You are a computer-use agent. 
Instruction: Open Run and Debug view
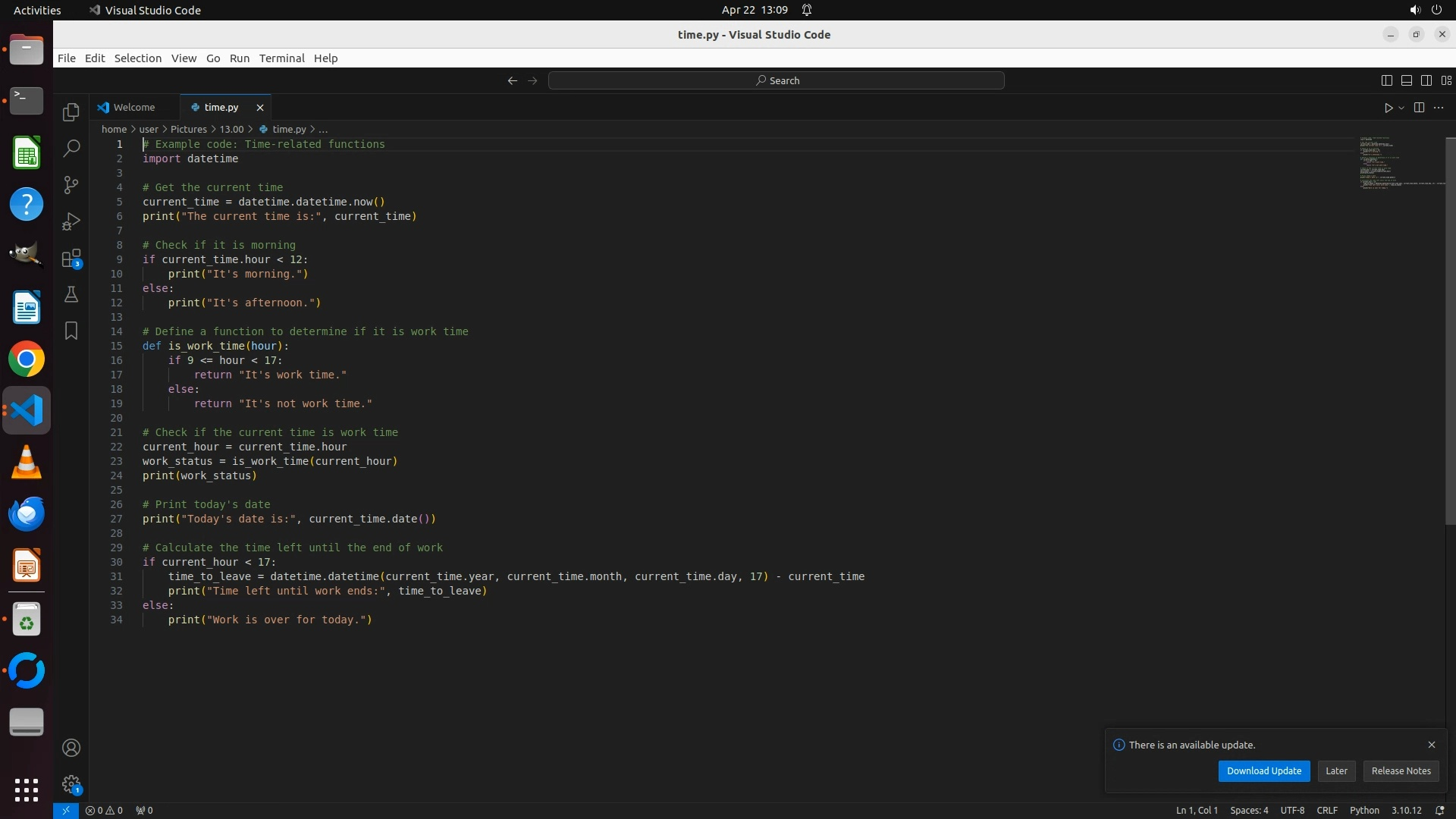(71, 221)
